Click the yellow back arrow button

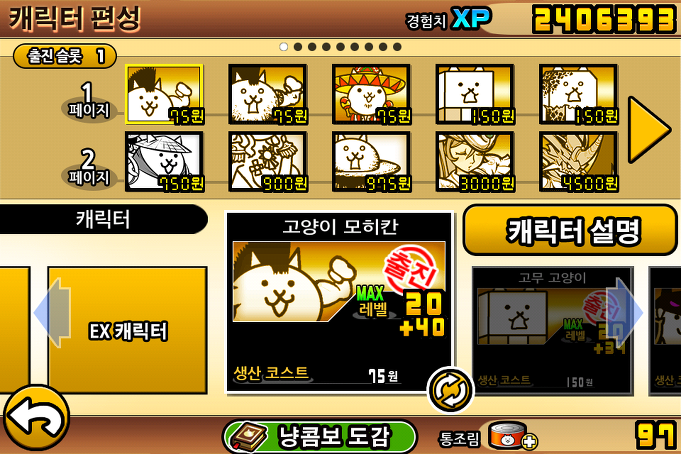click(36, 418)
